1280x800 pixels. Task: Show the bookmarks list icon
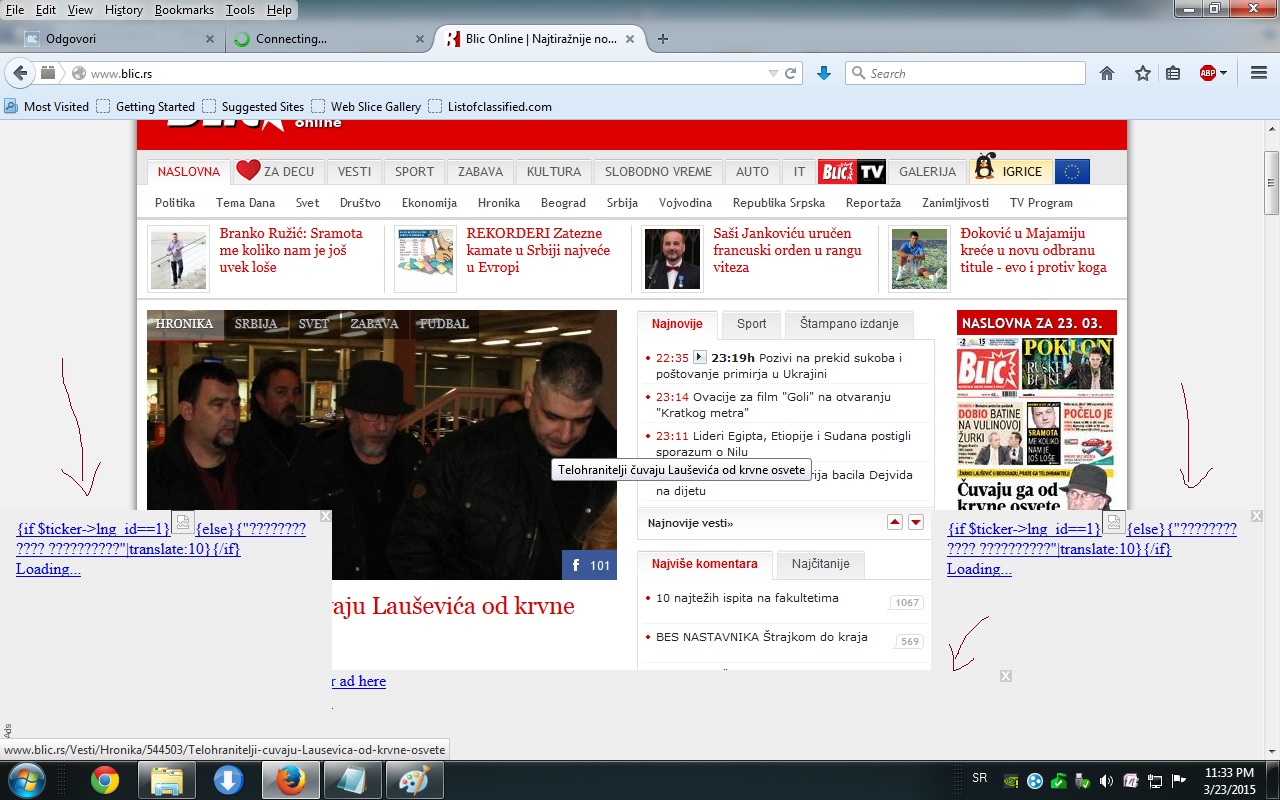[1173, 73]
